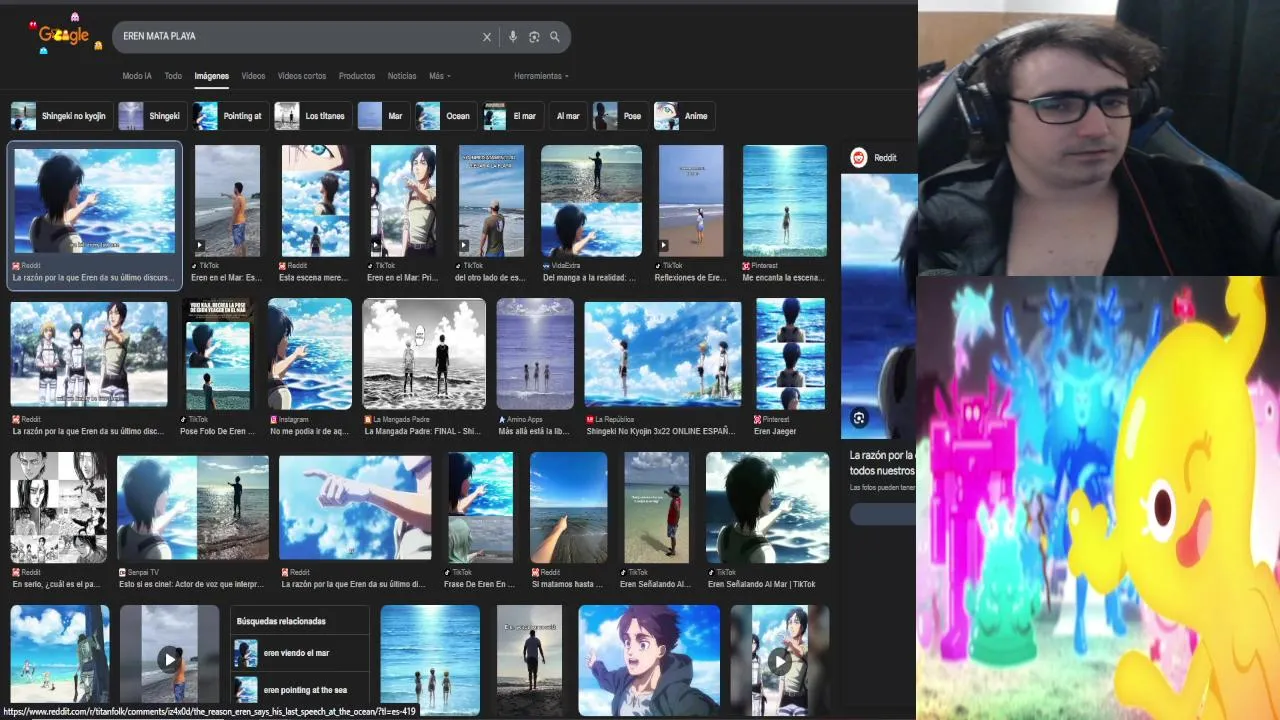Open the 'En serio, ¿cuál es el pa...' manga thumbnail
The width and height of the screenshot is (1280, 720).
pyautogui.click(x=58, y=508)
